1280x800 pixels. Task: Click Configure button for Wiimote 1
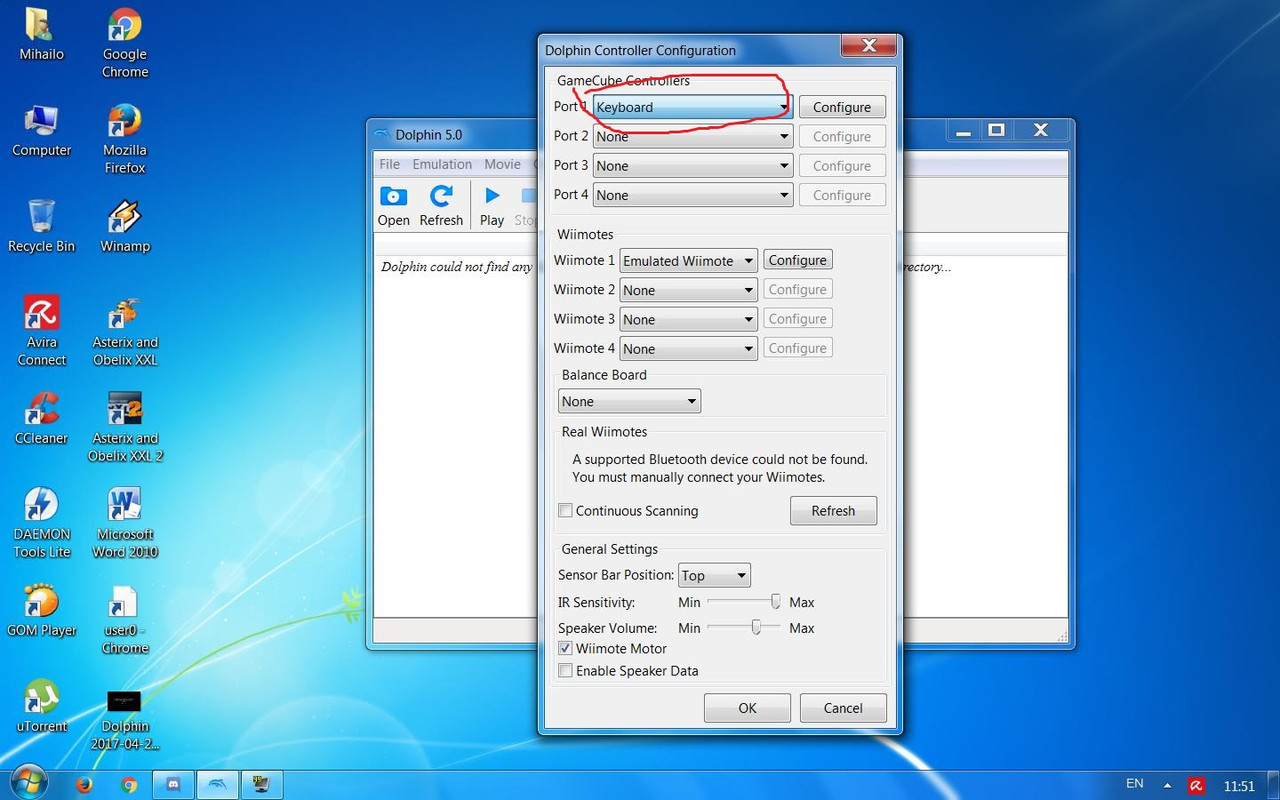(x=797, y=260)
